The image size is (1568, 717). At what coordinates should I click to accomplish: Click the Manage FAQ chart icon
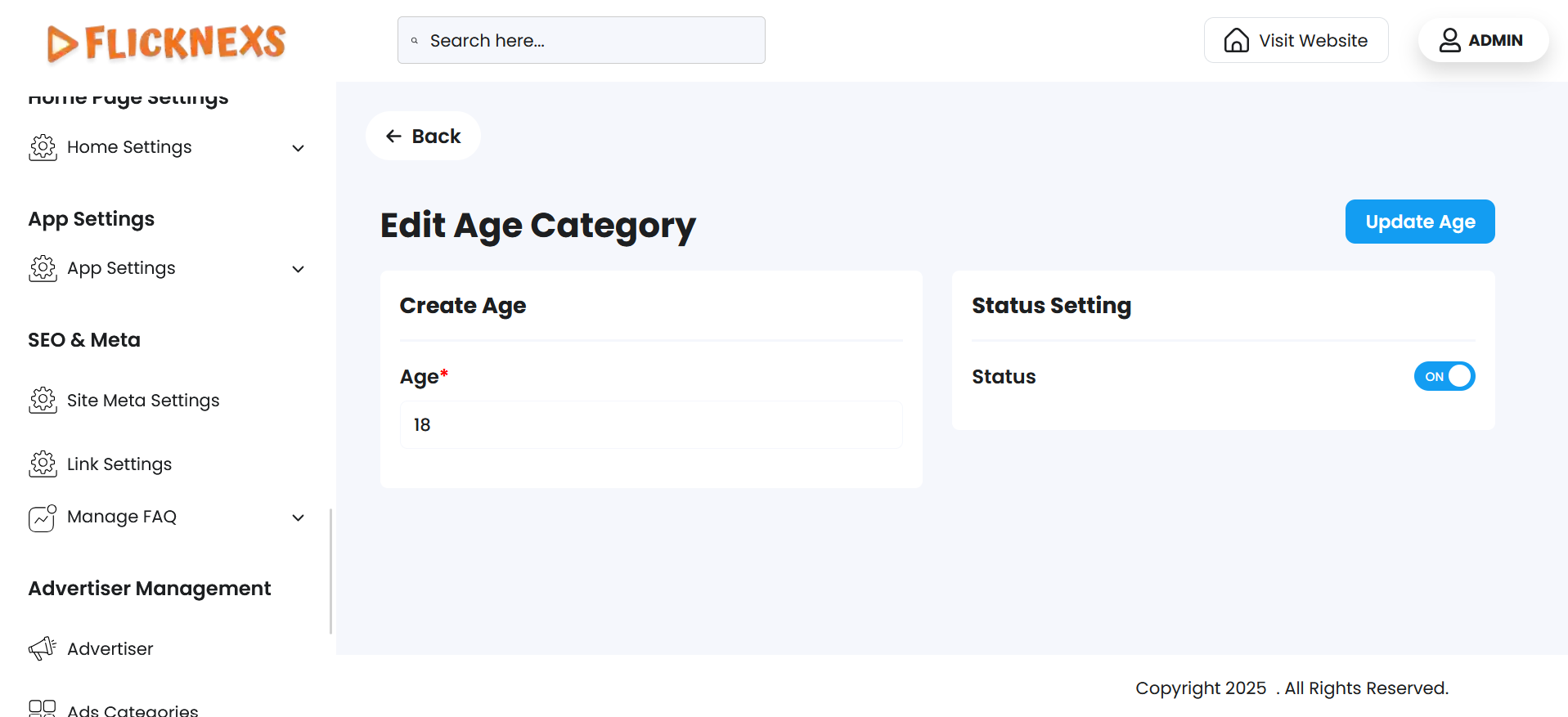(x=43, y=518)
